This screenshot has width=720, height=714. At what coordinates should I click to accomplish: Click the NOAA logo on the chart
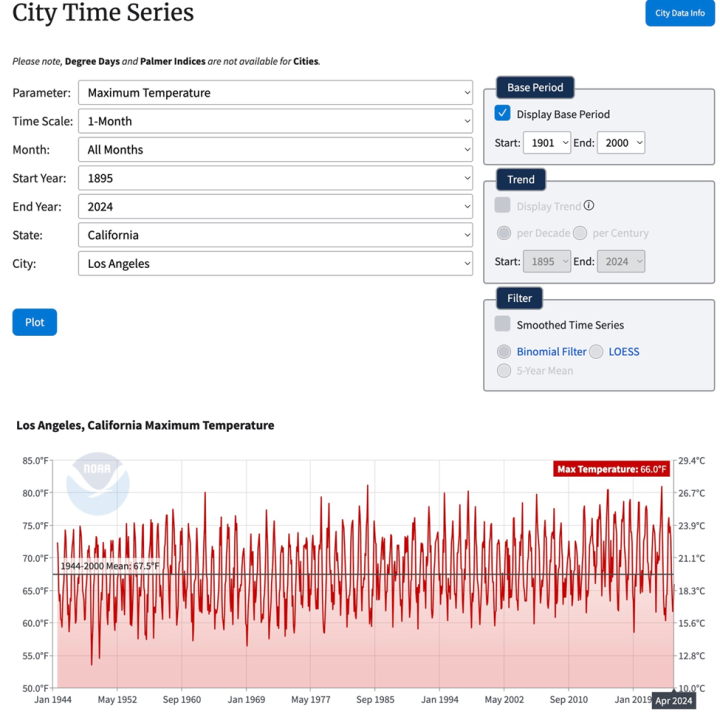[x=97, y=480]
